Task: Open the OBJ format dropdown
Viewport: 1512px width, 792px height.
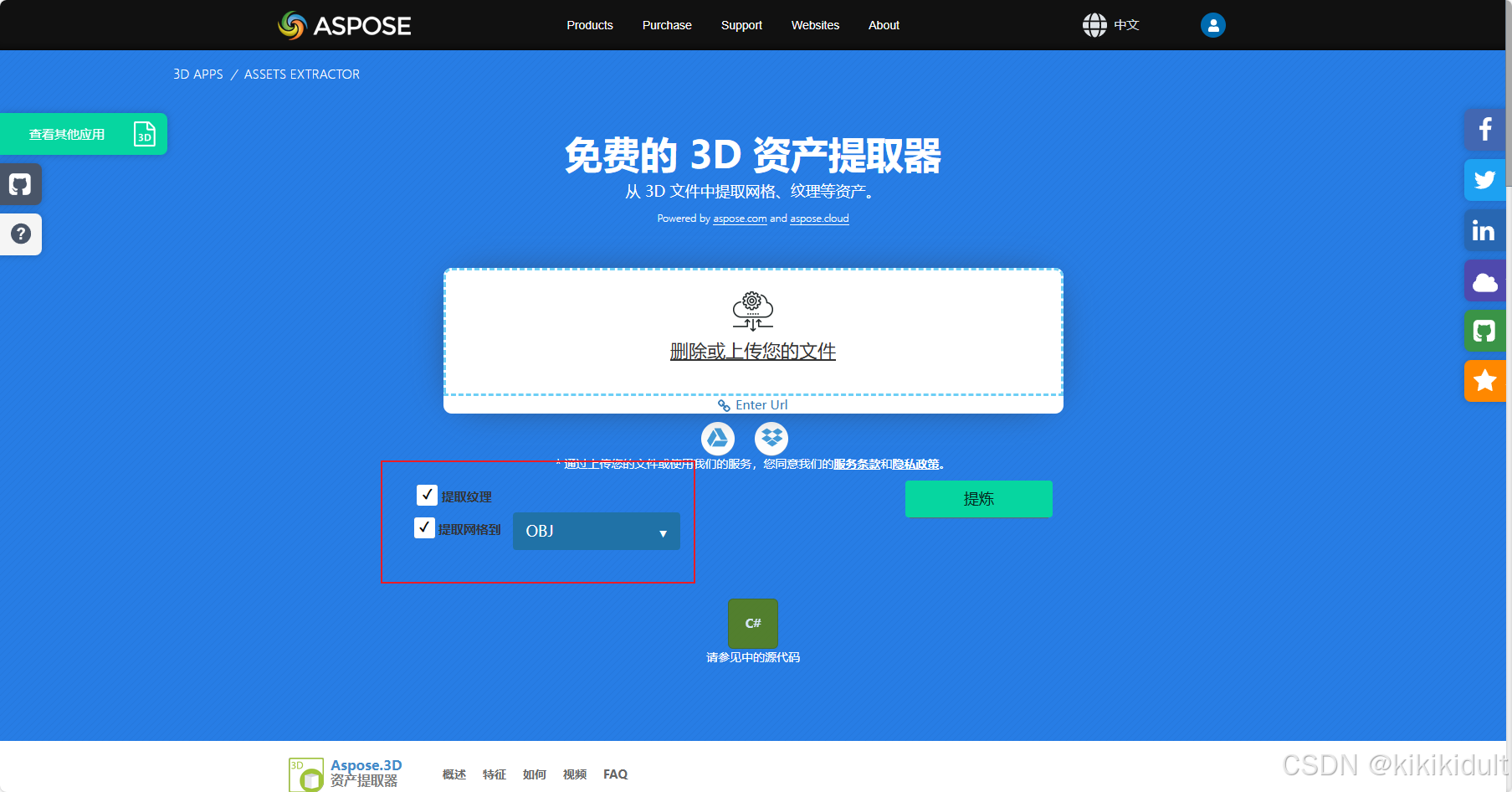Action: point(597,531)
